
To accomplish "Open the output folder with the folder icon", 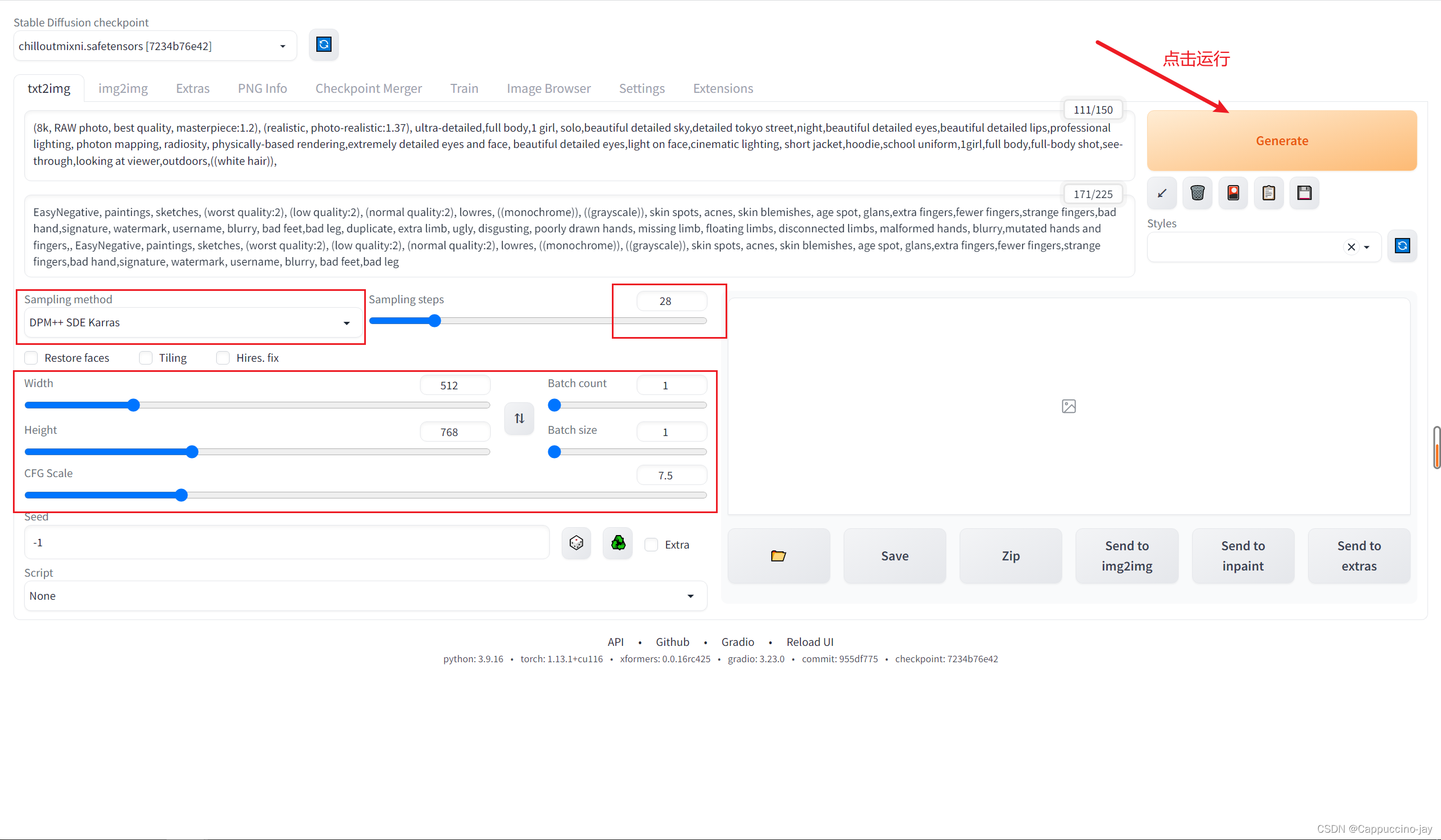I will pyautogui.click(x=778, y=556).
